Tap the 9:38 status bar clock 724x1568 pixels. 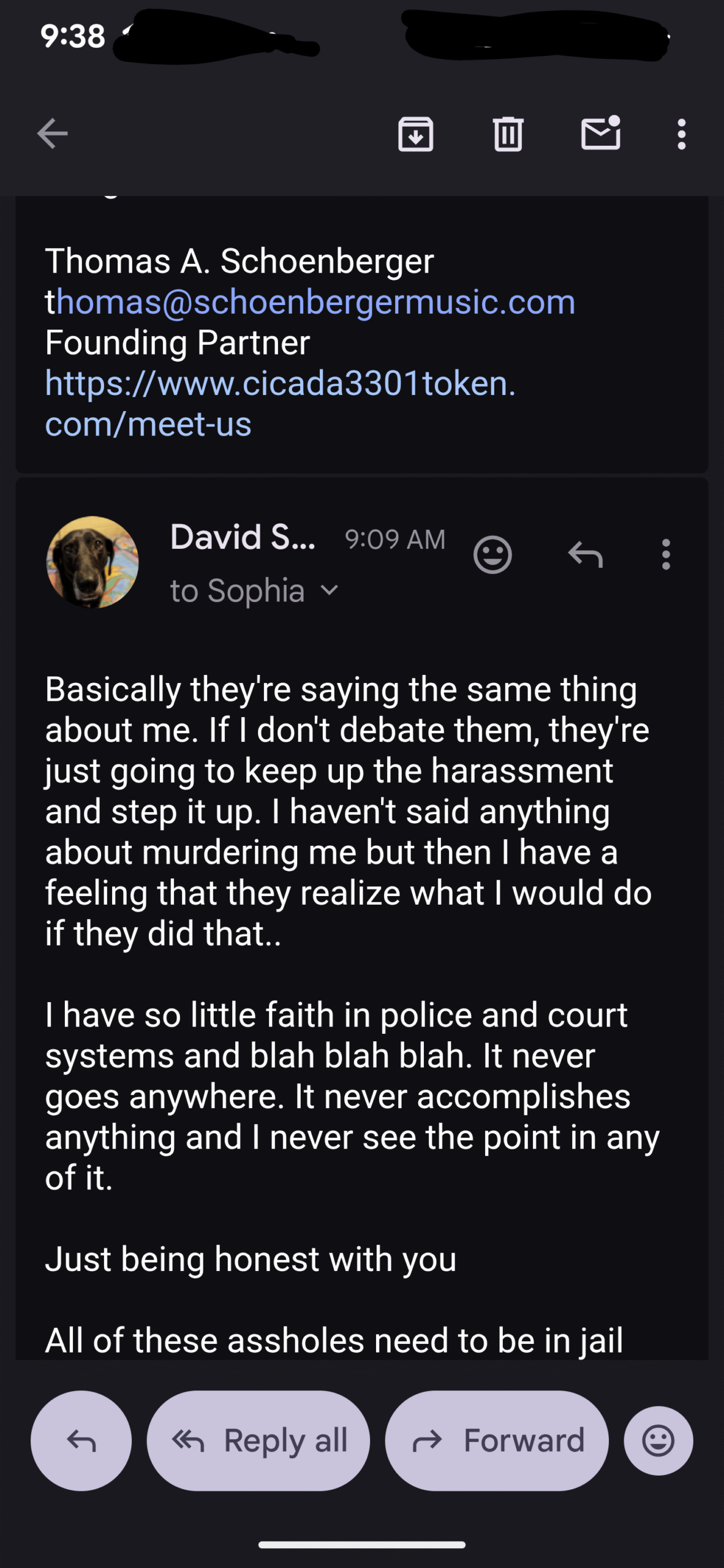click(x=73, y=37)
